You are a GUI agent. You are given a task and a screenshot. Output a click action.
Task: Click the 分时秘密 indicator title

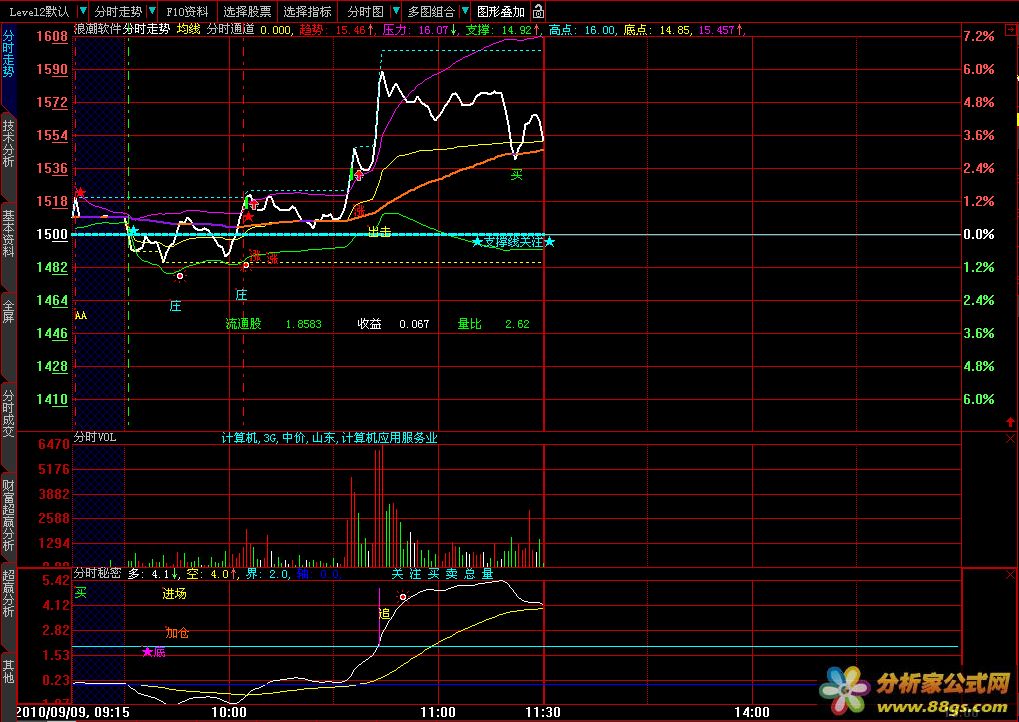[x=97, y=574]
